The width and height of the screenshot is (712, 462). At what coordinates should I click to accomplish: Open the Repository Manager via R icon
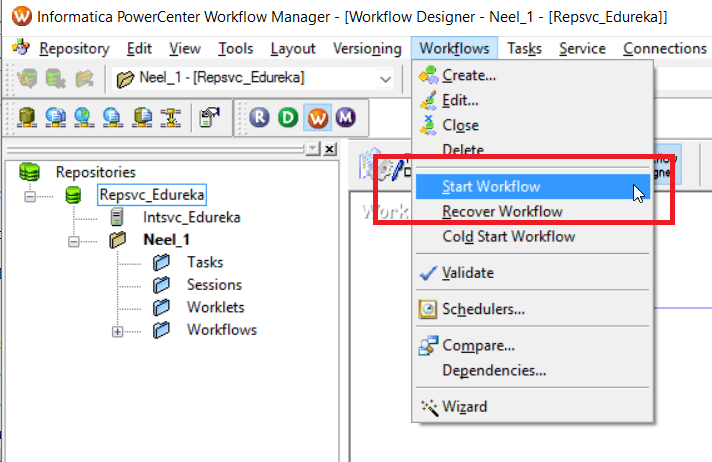point(259,118)
